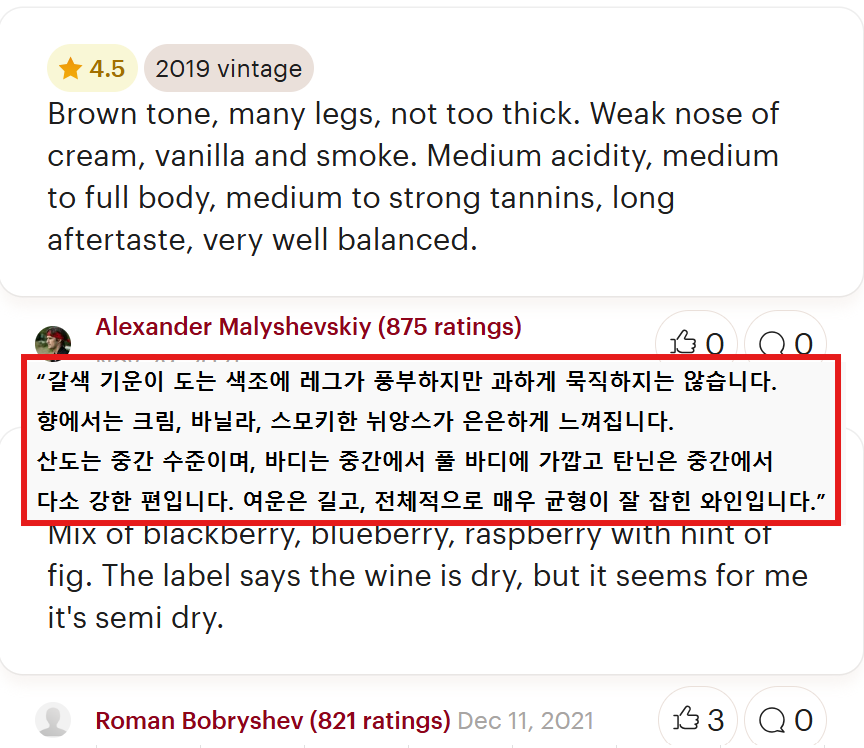This screenshot has width=864, height=748.
Task: Open Roman Bobryshev's profile name link
Action: [200, 721]
